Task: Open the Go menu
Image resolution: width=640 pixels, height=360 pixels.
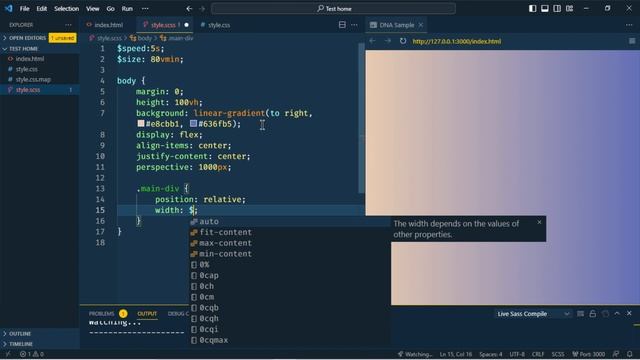Action: coord(110,9)
